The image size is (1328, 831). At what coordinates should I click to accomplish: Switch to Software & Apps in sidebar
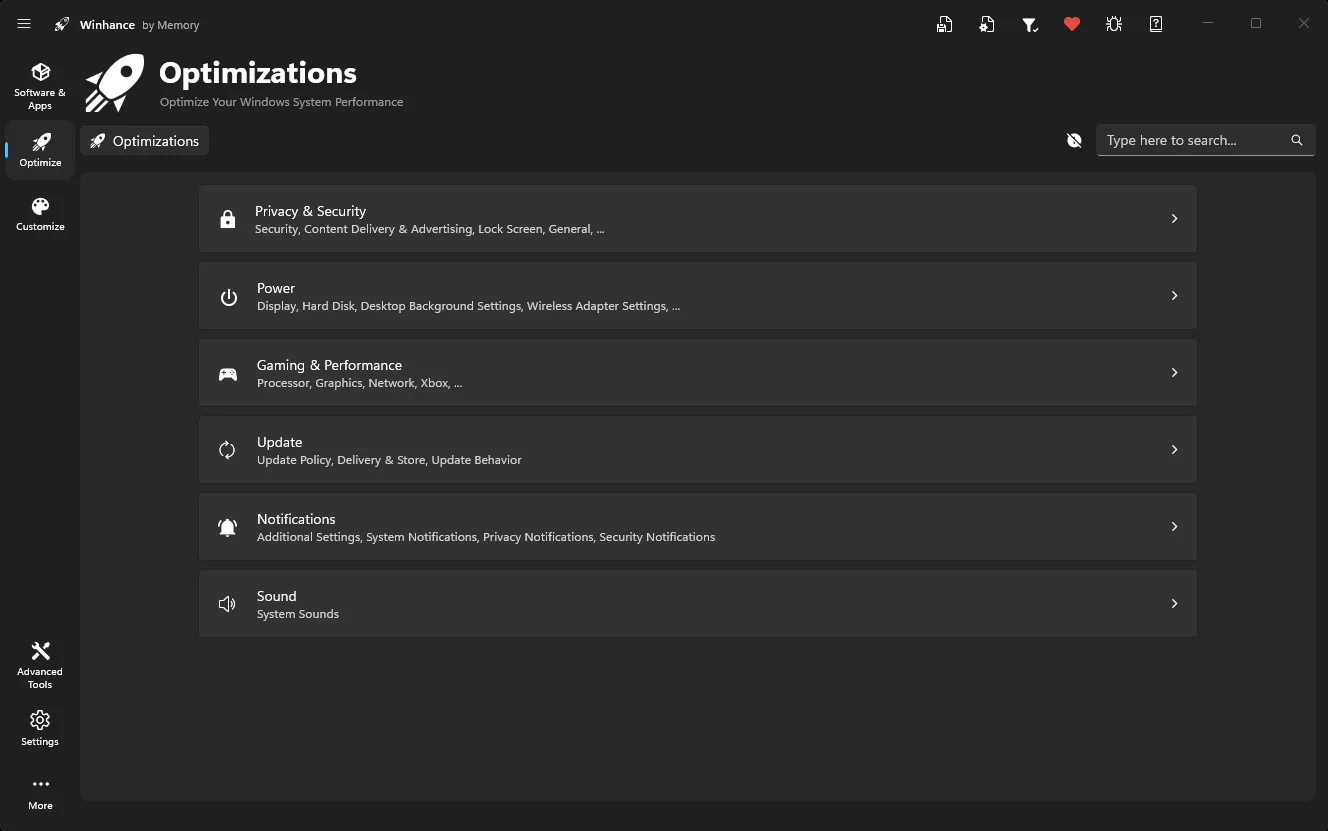40,86
